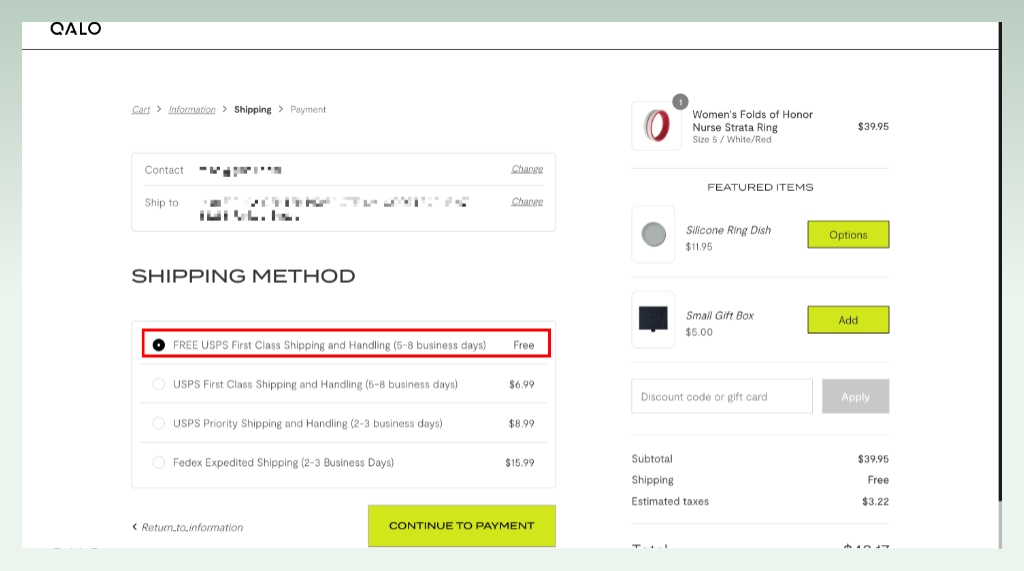Click the back chevron before Return to information

[x=135, y=527]
